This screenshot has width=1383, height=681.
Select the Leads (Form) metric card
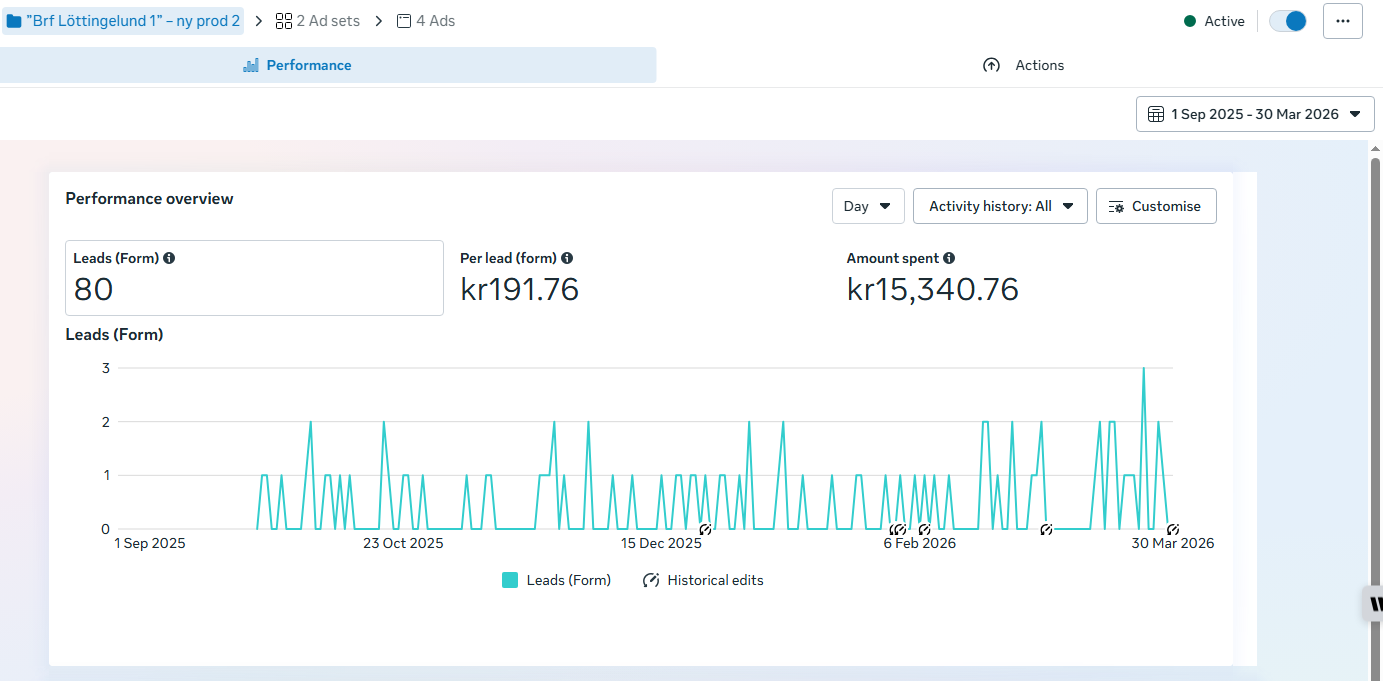[254, 278]
